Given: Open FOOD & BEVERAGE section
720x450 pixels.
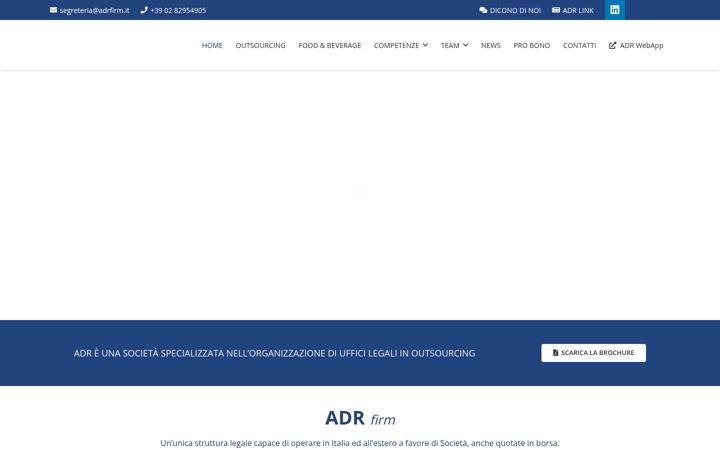Looking at the screenshot, I should coord(330,45).
